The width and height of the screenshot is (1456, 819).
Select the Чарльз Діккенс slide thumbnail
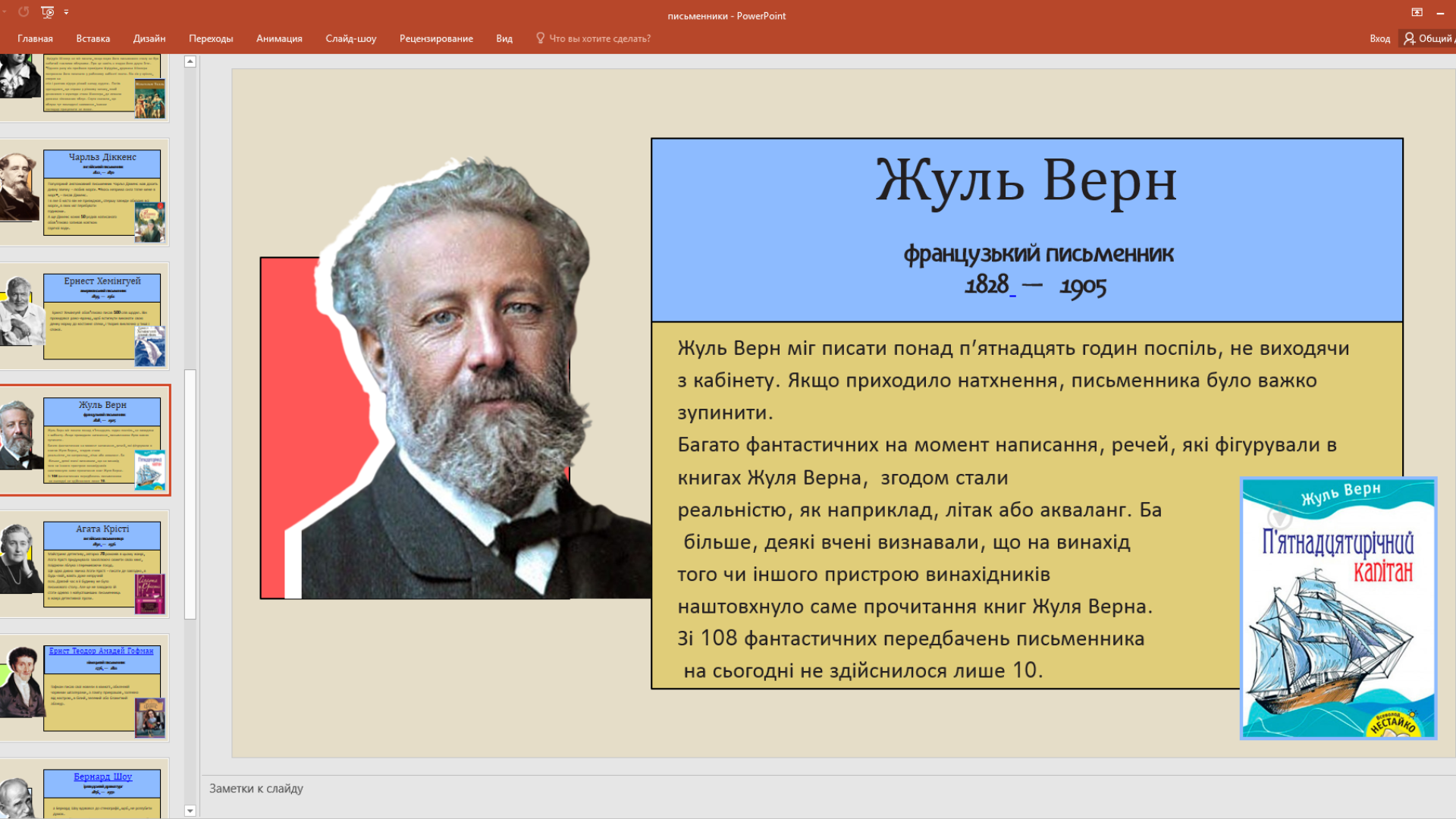click(x=84, y=193)
